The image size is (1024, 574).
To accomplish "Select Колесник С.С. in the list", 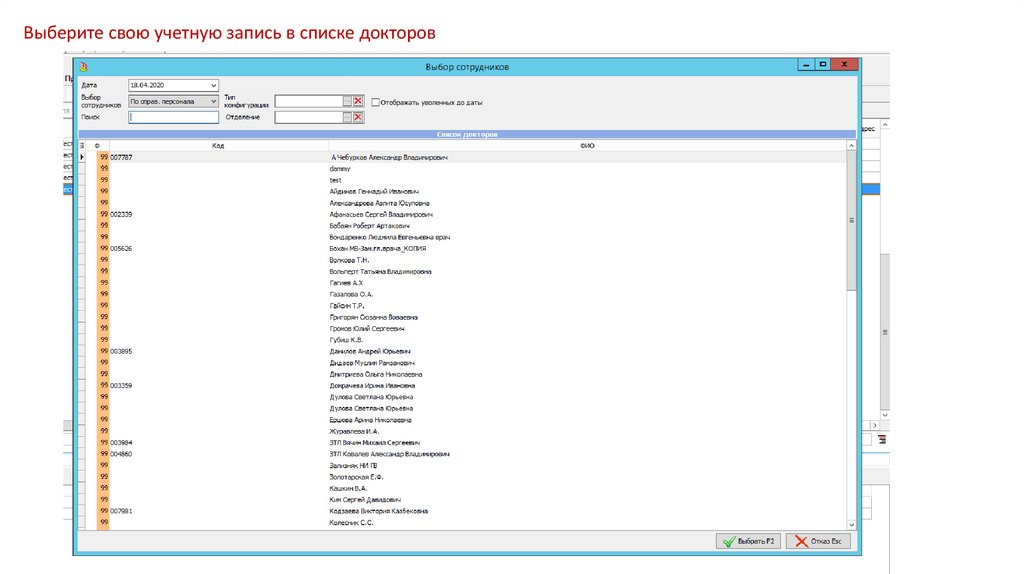I will [x=351, y=522].
